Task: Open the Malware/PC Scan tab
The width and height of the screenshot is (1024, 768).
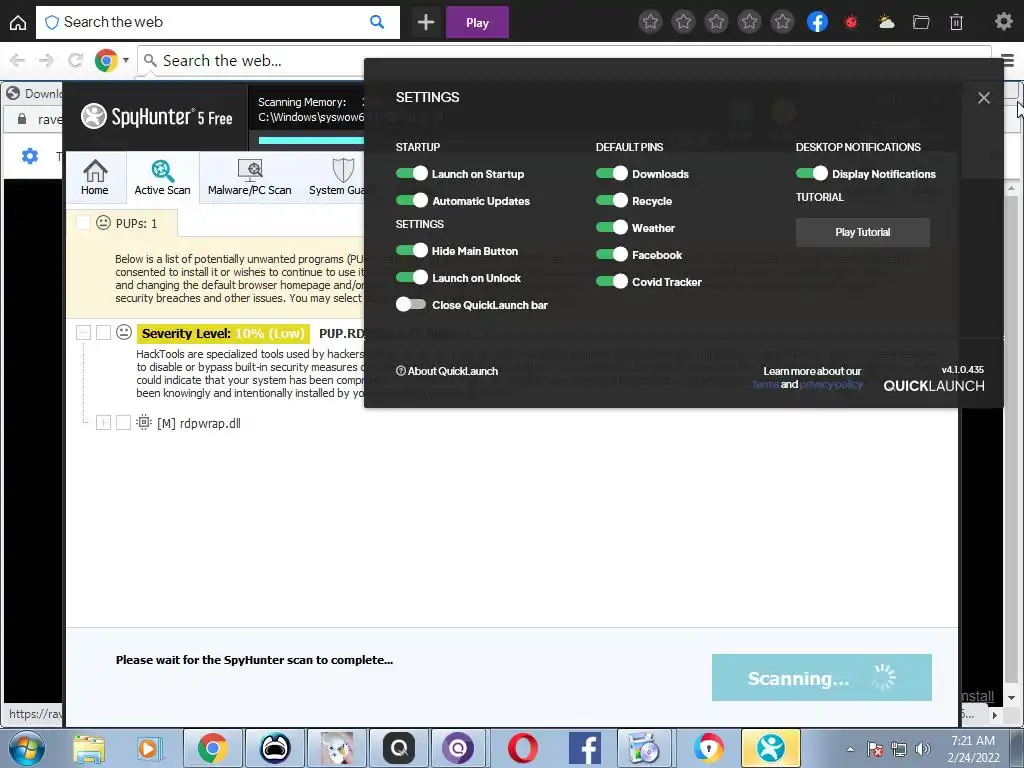Action: point(249,178)
